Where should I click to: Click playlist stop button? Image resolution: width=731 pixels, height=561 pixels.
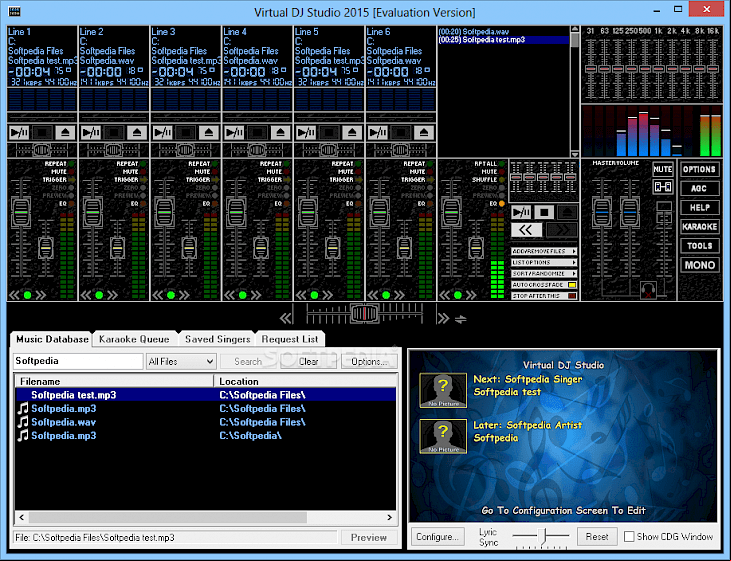click(x=544, y=213)
